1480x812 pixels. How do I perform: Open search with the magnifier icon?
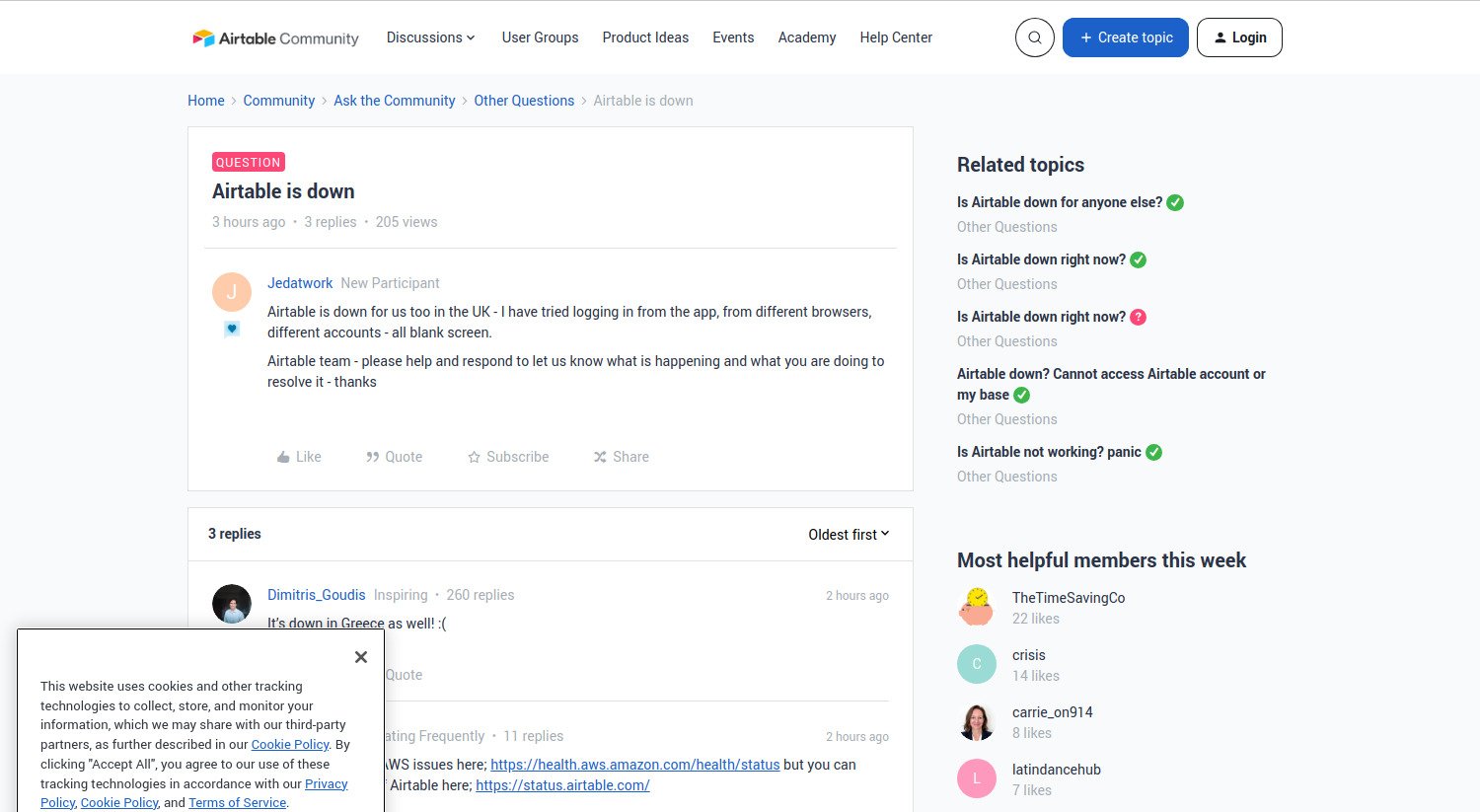click(x=1034, y=37)
